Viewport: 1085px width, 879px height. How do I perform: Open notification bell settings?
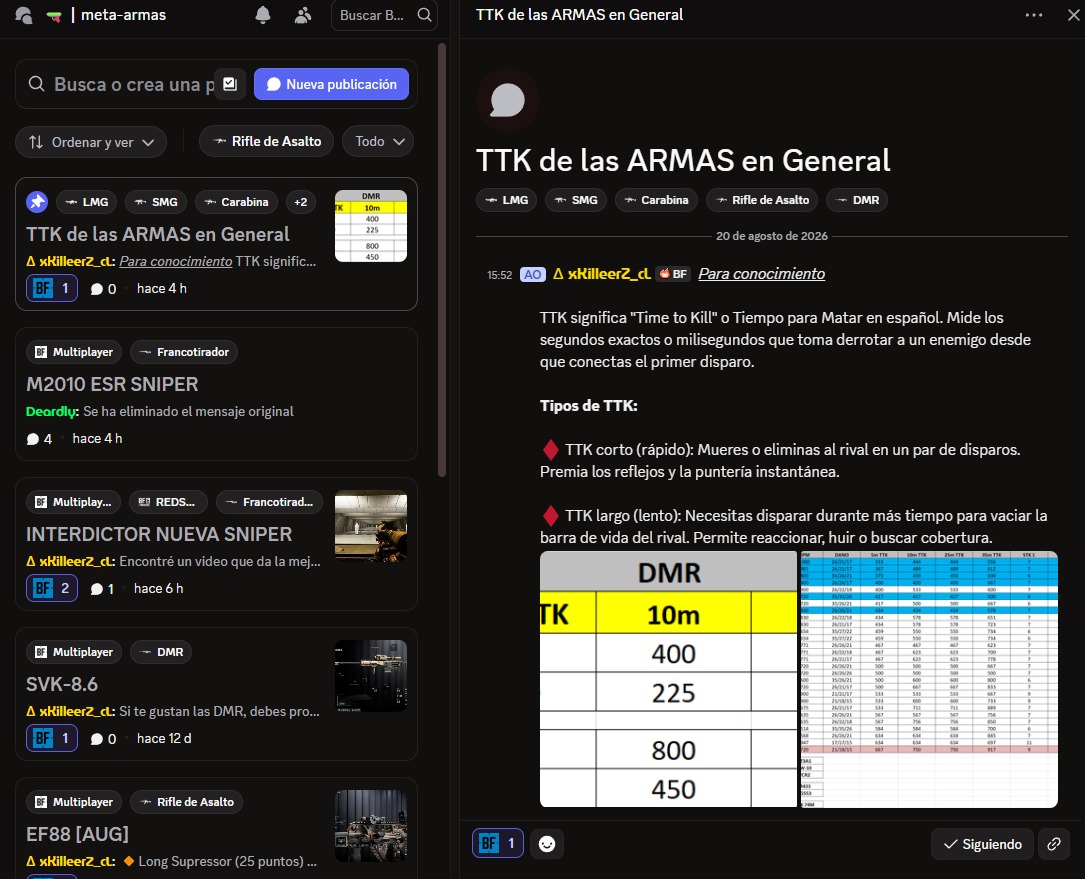pos(262,15)
